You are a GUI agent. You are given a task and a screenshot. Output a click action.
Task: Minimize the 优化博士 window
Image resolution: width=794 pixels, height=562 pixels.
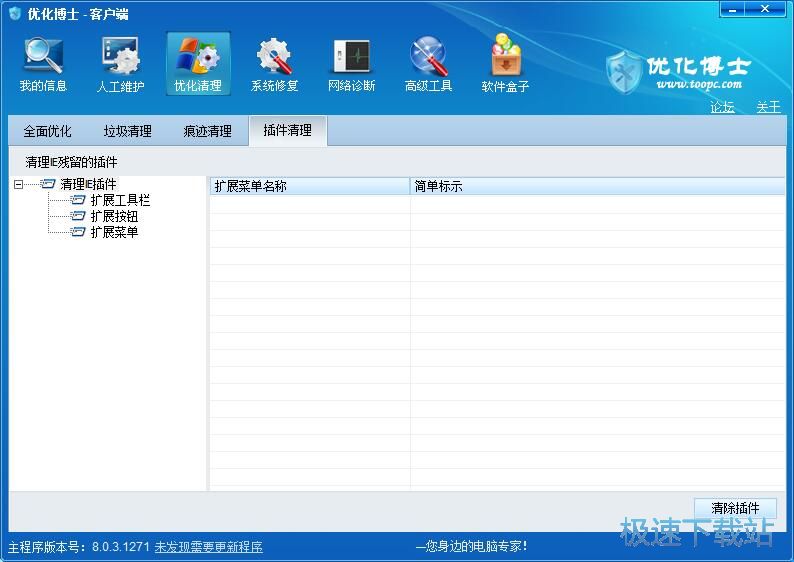coord(733,9)
